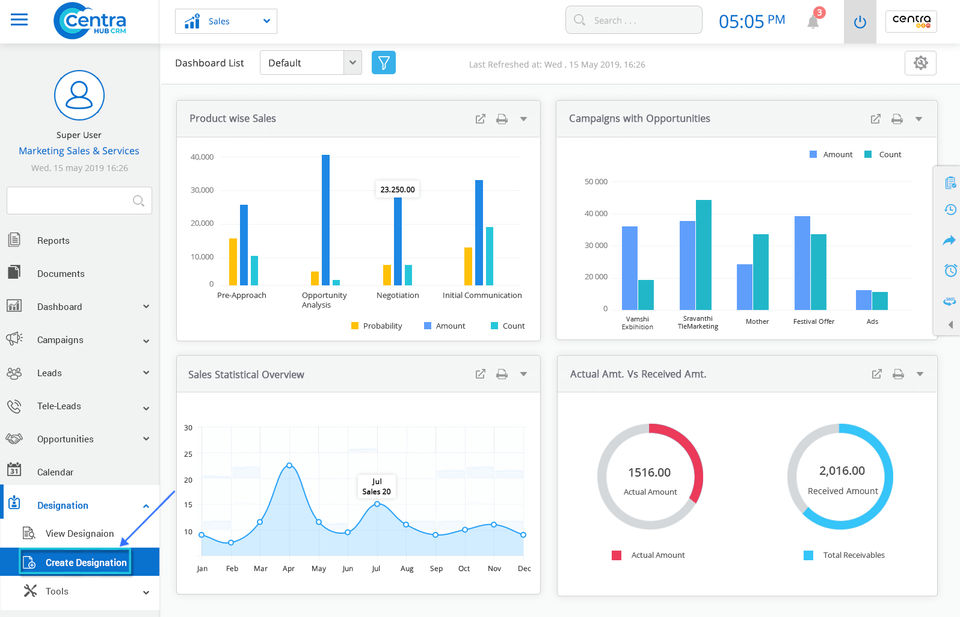960x617 pixels.
Task: Print the Product wise Sales chart
Action: click(x=502, y=119)
